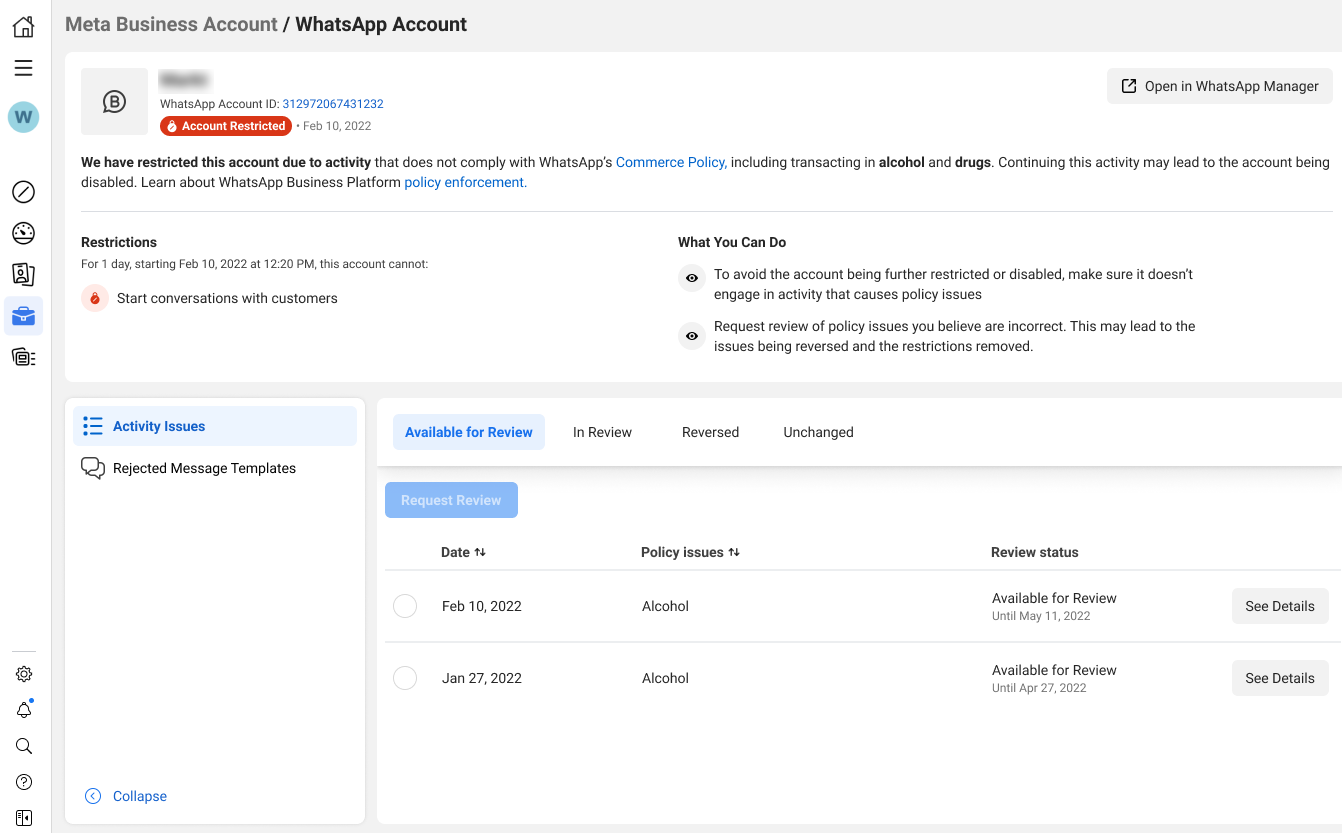Click the 'Until Apr 27, 2022' text
This screenshot has height=833, width=1342.
(1039, 688)
